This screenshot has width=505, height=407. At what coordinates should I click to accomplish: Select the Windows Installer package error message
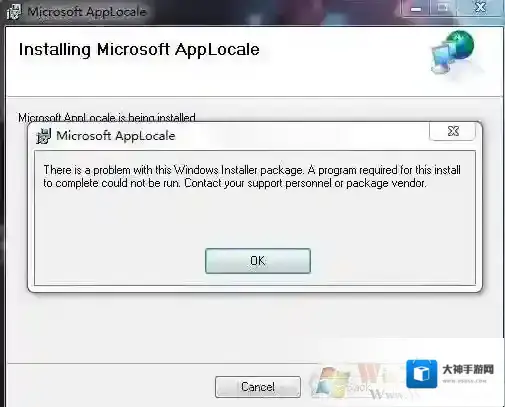click(252, 176)
